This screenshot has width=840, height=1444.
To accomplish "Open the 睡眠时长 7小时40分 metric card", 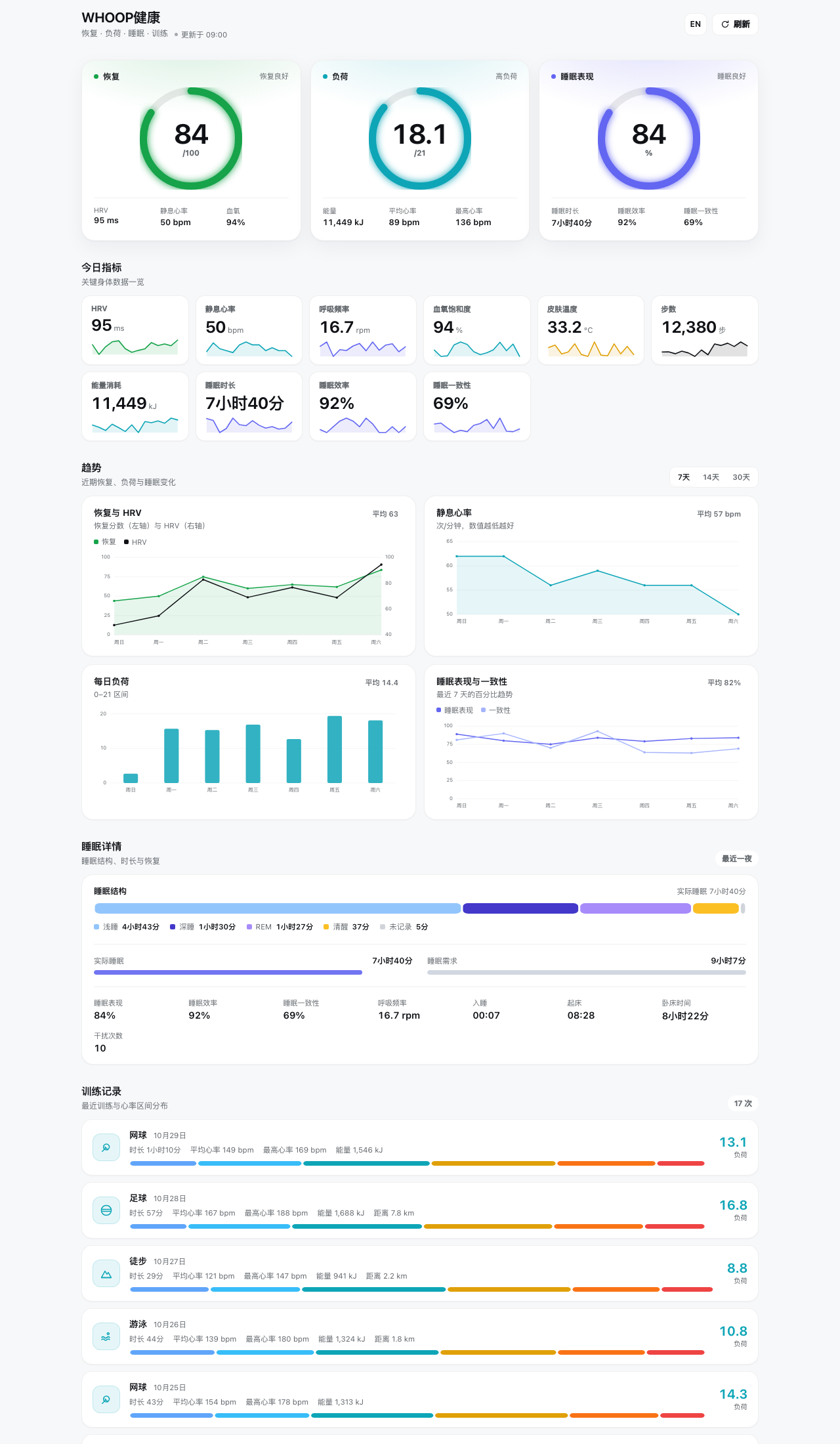I will (x=249, y=406).
